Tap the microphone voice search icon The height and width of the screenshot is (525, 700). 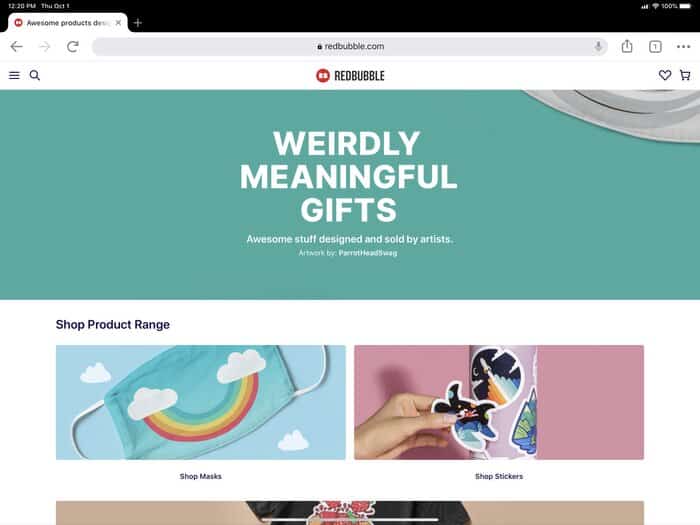click(x=598, y=46)
